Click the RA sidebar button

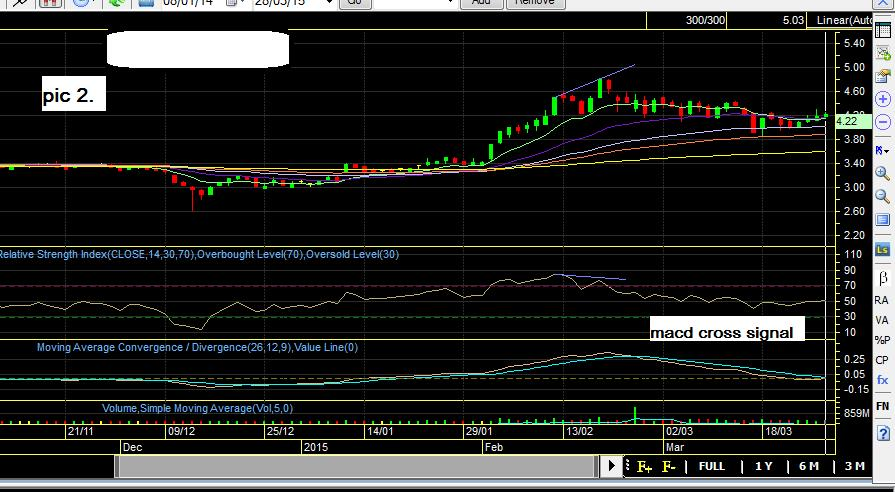point(881,300)
